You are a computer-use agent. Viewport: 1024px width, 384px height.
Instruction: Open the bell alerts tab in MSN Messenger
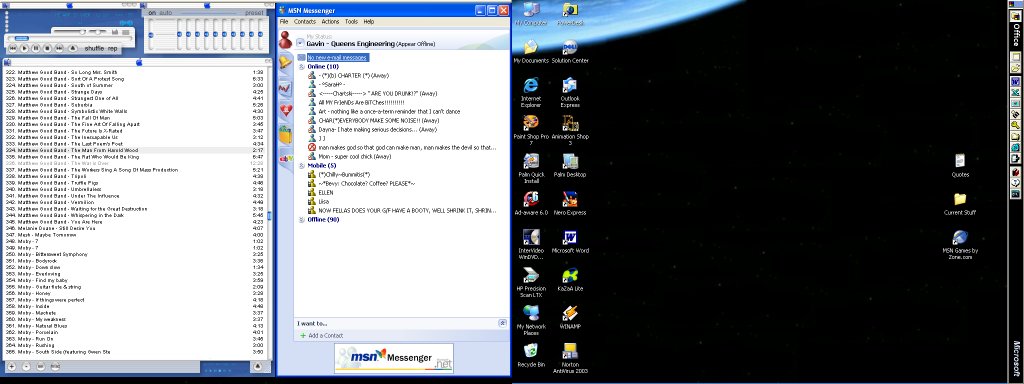pos(285,62)
